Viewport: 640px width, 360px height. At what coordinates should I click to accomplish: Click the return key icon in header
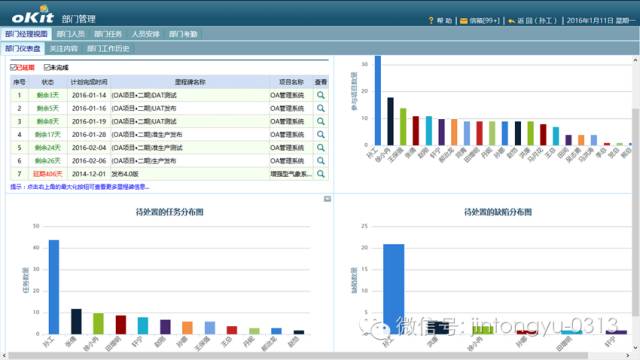tap(511, 21)
